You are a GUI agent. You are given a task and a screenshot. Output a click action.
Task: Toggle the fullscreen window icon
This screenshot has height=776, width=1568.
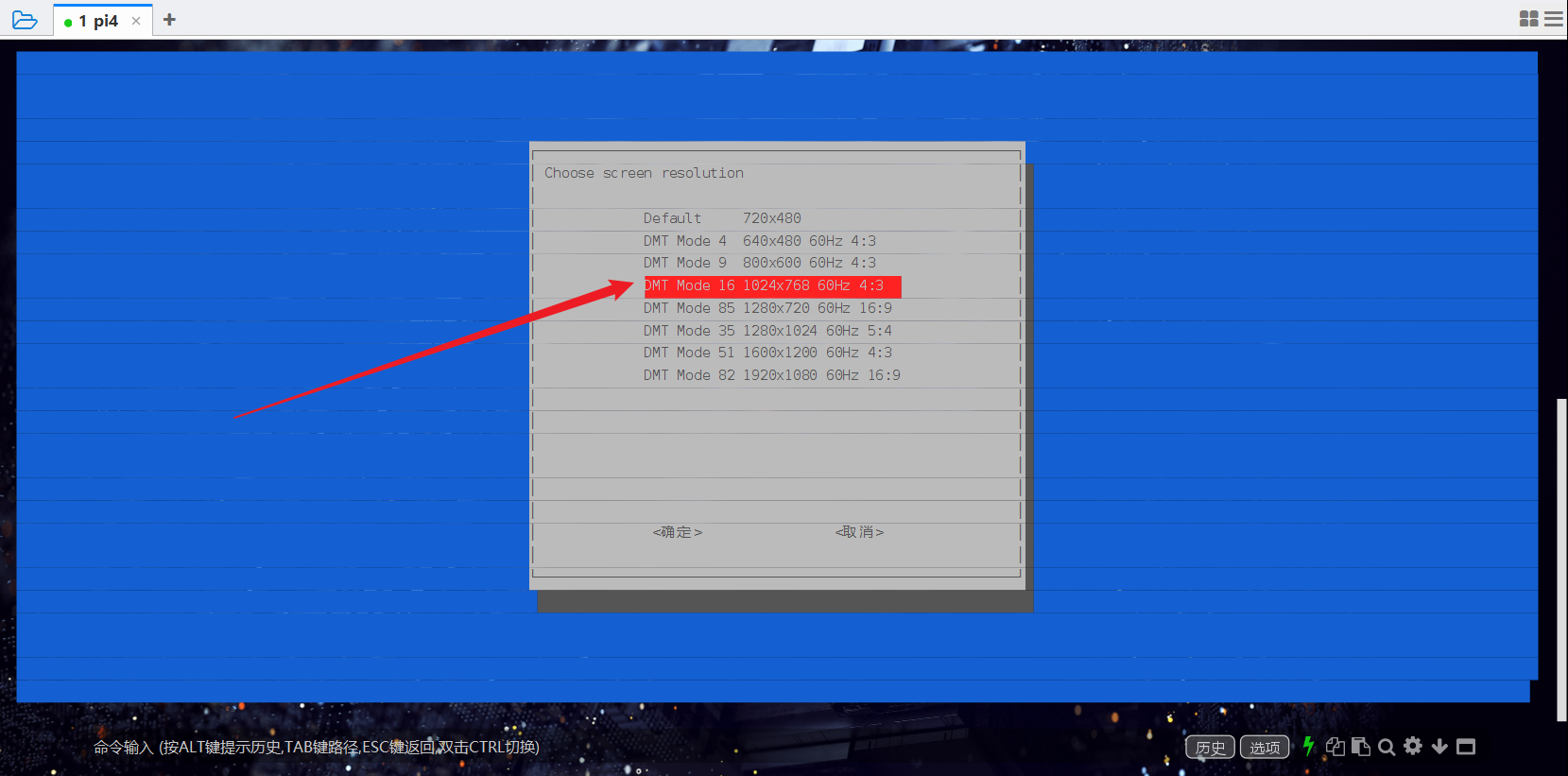1466,747
